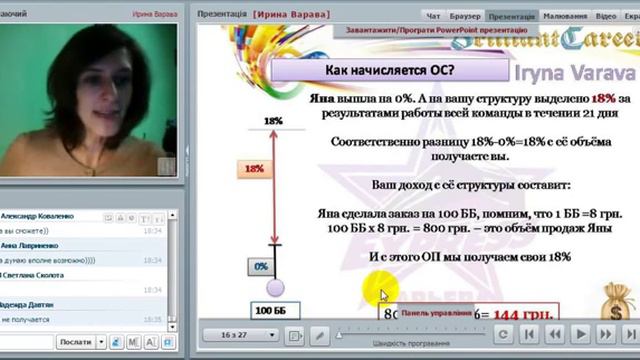Click the M text format icon in chat
This screenshot has height=360, width=640.
pyautogui.click(x=133, y=342)
